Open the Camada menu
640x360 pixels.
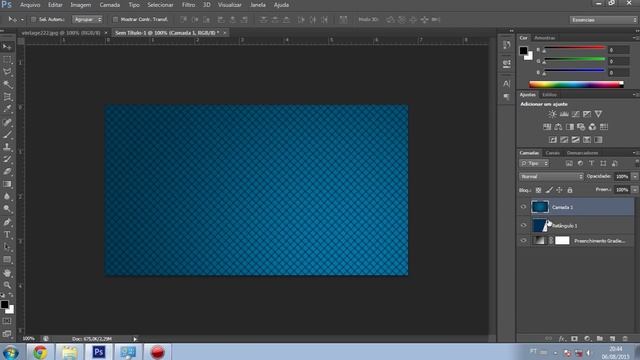click(x=110, y=5)
